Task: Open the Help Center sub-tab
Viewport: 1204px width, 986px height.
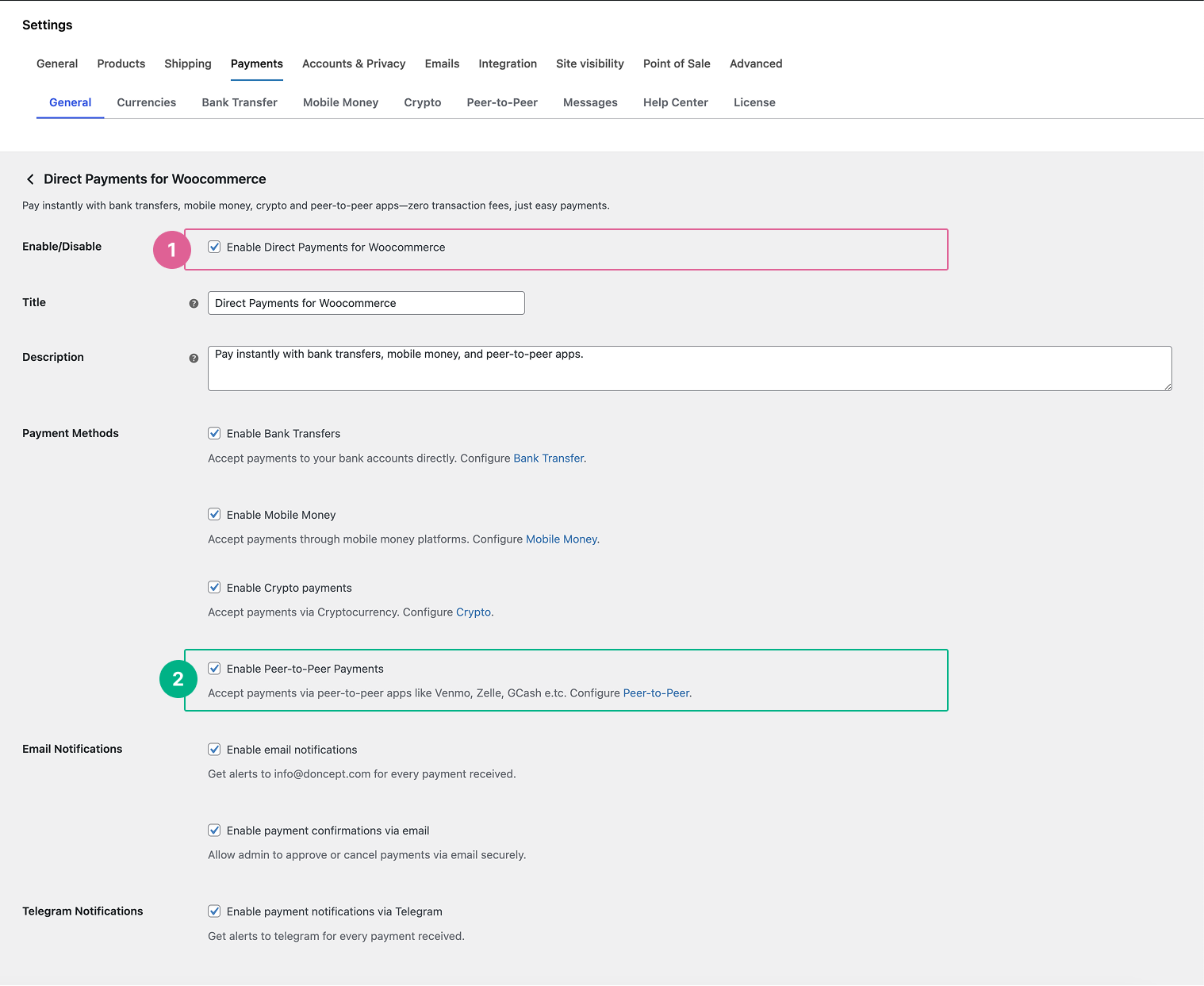Action: click(675, 102)
